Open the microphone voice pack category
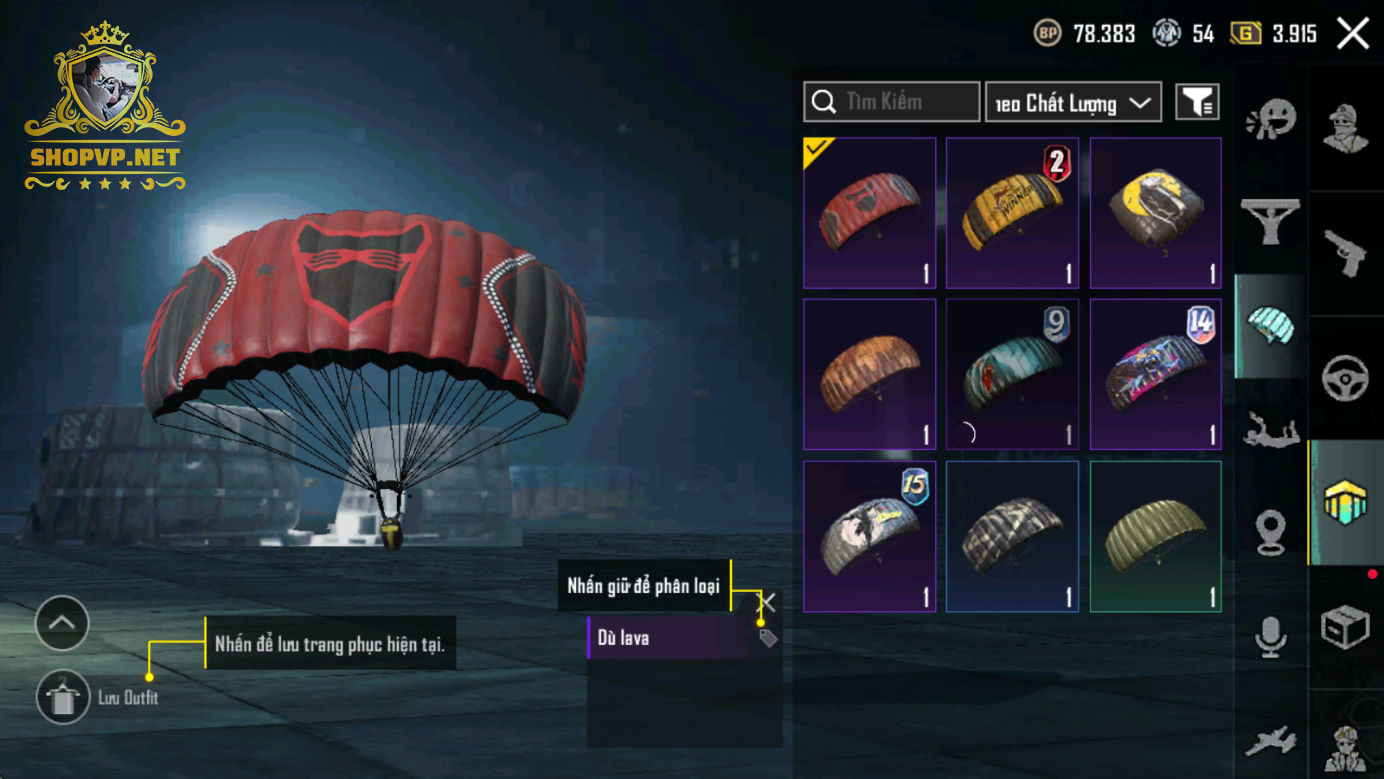 coord(1271,637)
